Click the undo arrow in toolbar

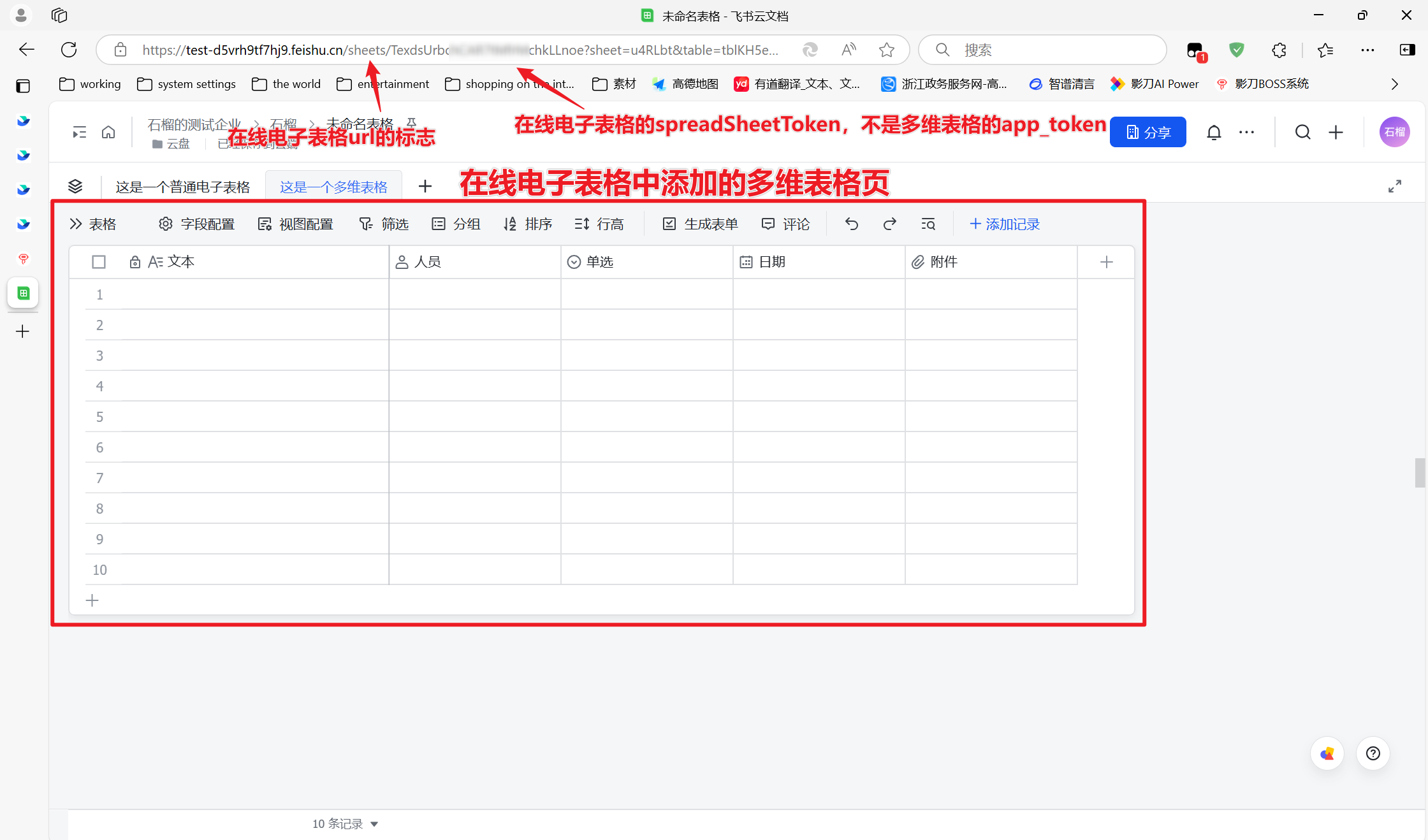(x=851, y=224)
